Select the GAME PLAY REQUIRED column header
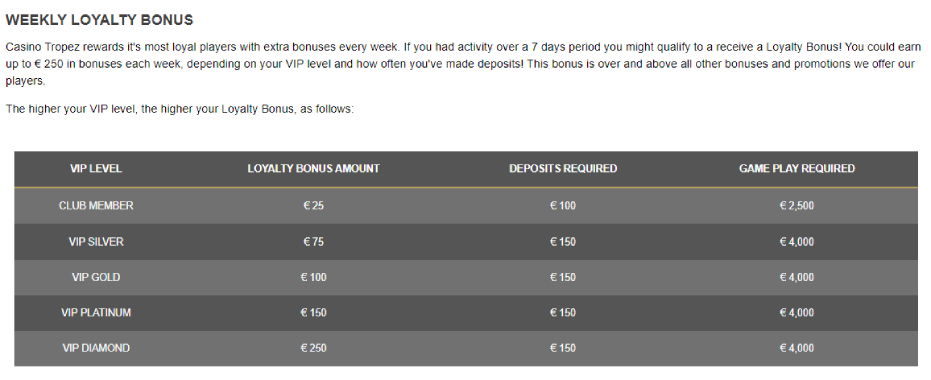The width and height of the screenshot is (931, 380). tap(797, 169)
